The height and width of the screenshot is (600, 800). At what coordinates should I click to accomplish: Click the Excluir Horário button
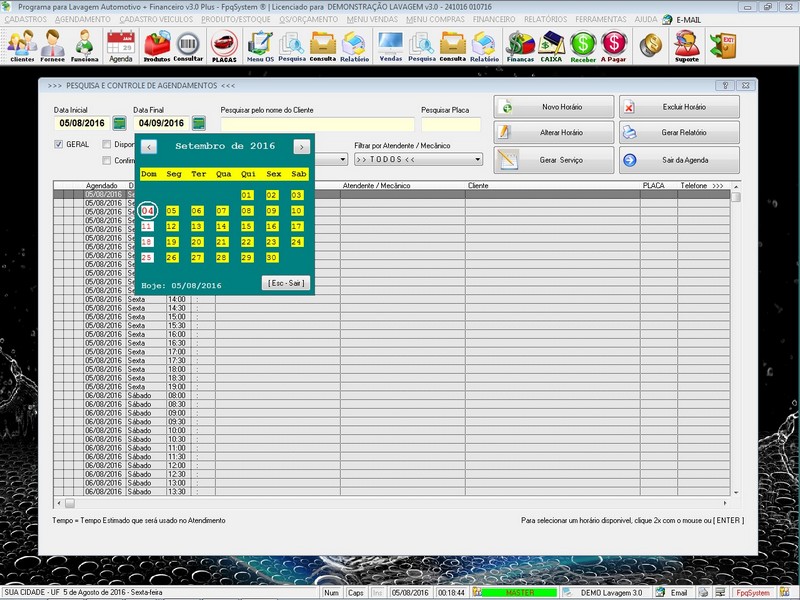pos(679,107)
